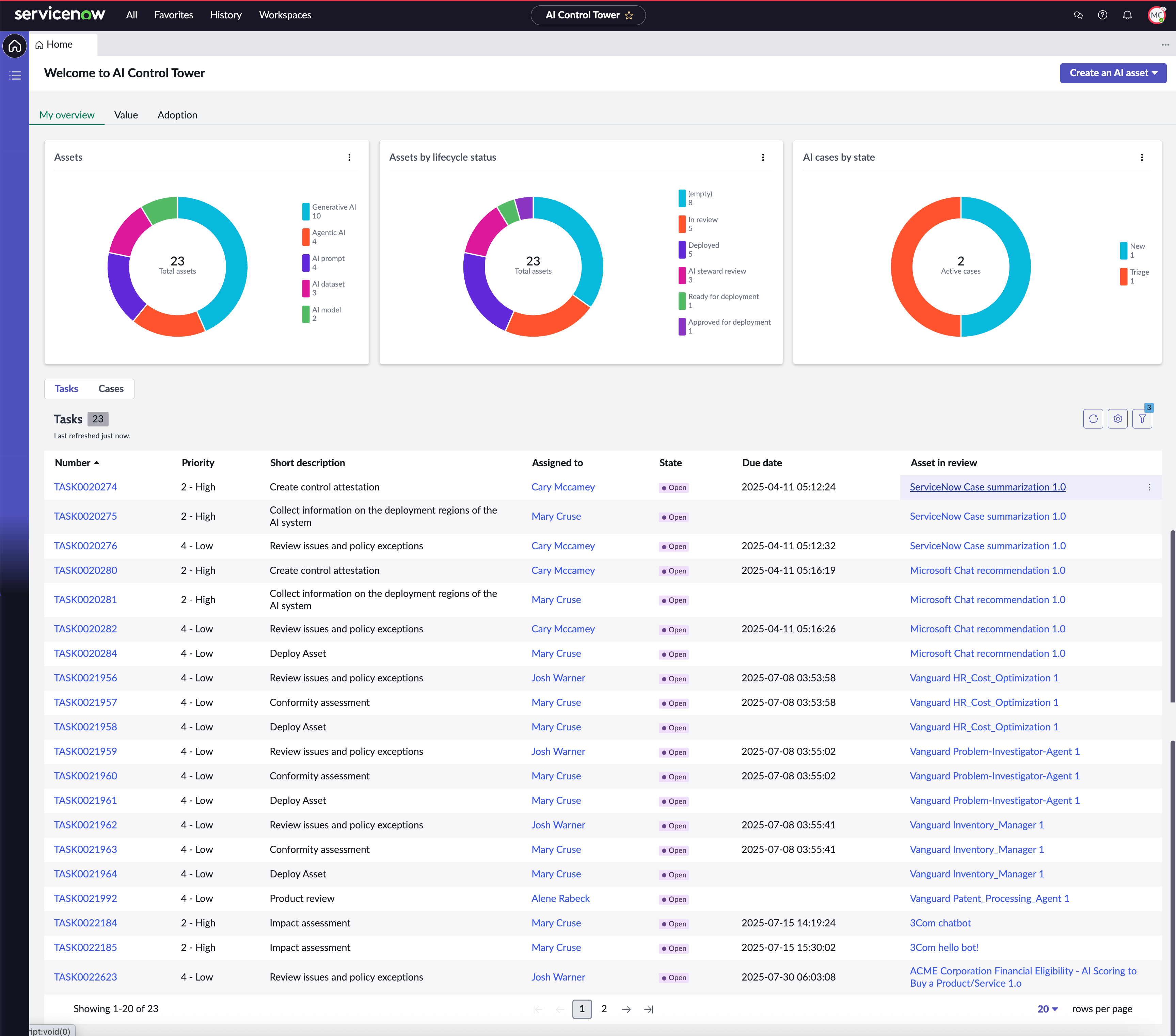
Task: Click the help question mark icon
Action: [x=1102, y=15]
